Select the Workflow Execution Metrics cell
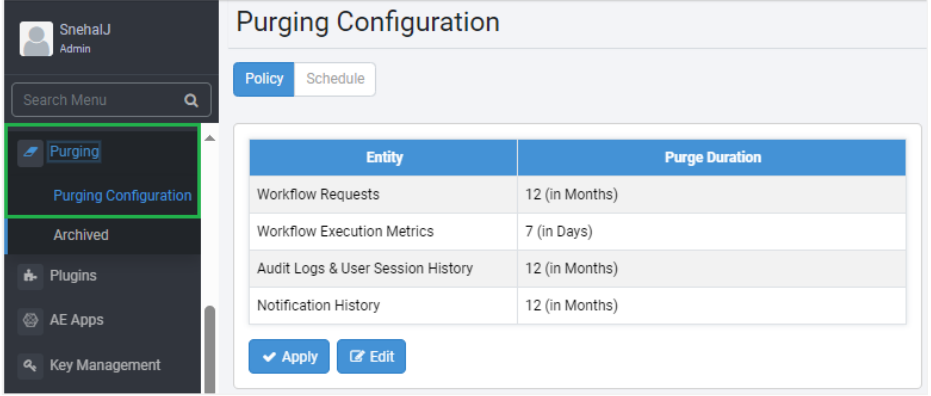Image resolution: width=931 pixels, height=396 pixels. pos(384,232)
